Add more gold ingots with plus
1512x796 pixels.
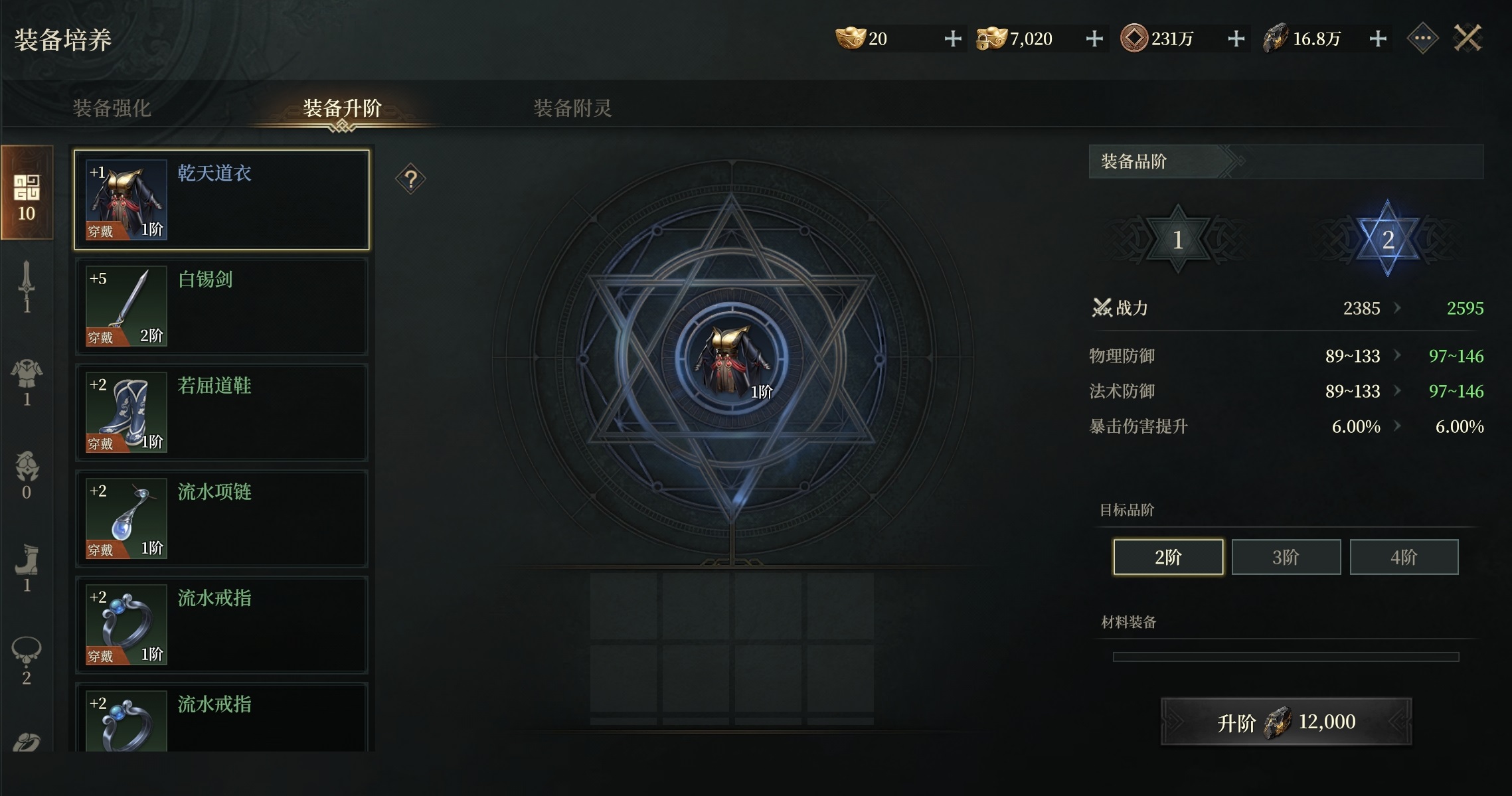[x=953, y=39]
